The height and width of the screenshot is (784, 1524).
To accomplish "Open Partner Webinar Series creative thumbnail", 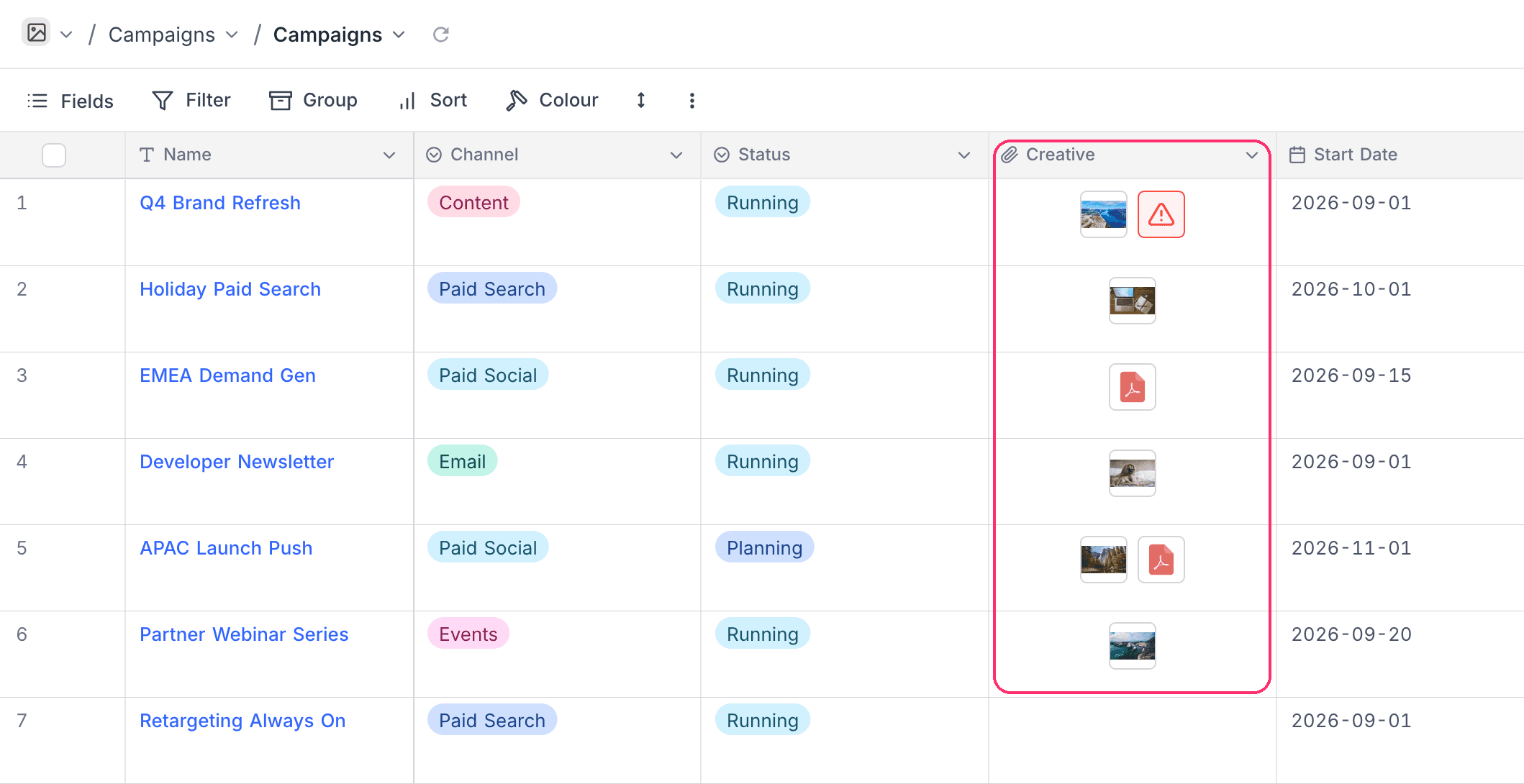I will (x=1133, y=646).
